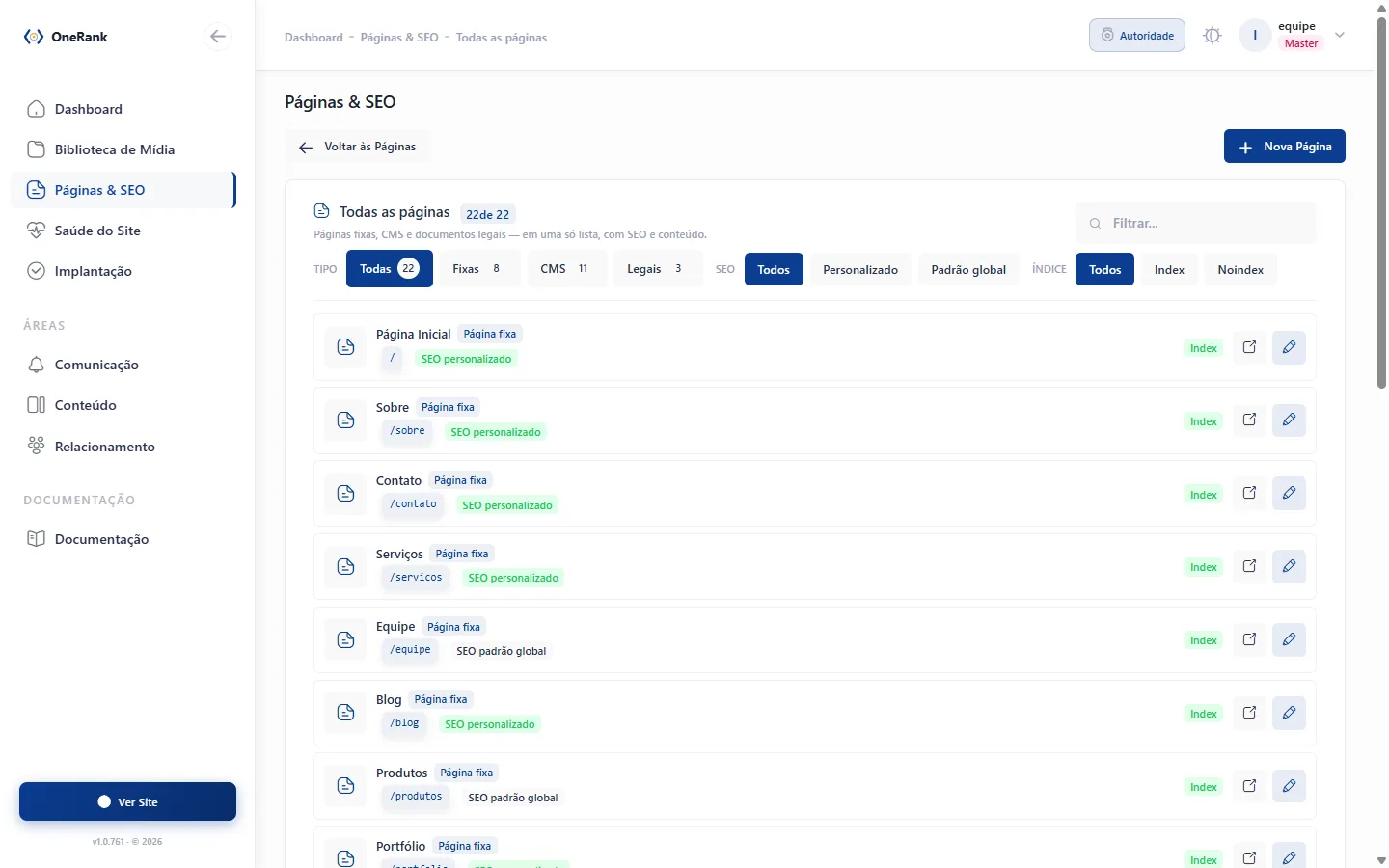Open Conteúdo area in the sidebar
The width and height of the screenshot is (1389, 868).
[x=123, y=405]
